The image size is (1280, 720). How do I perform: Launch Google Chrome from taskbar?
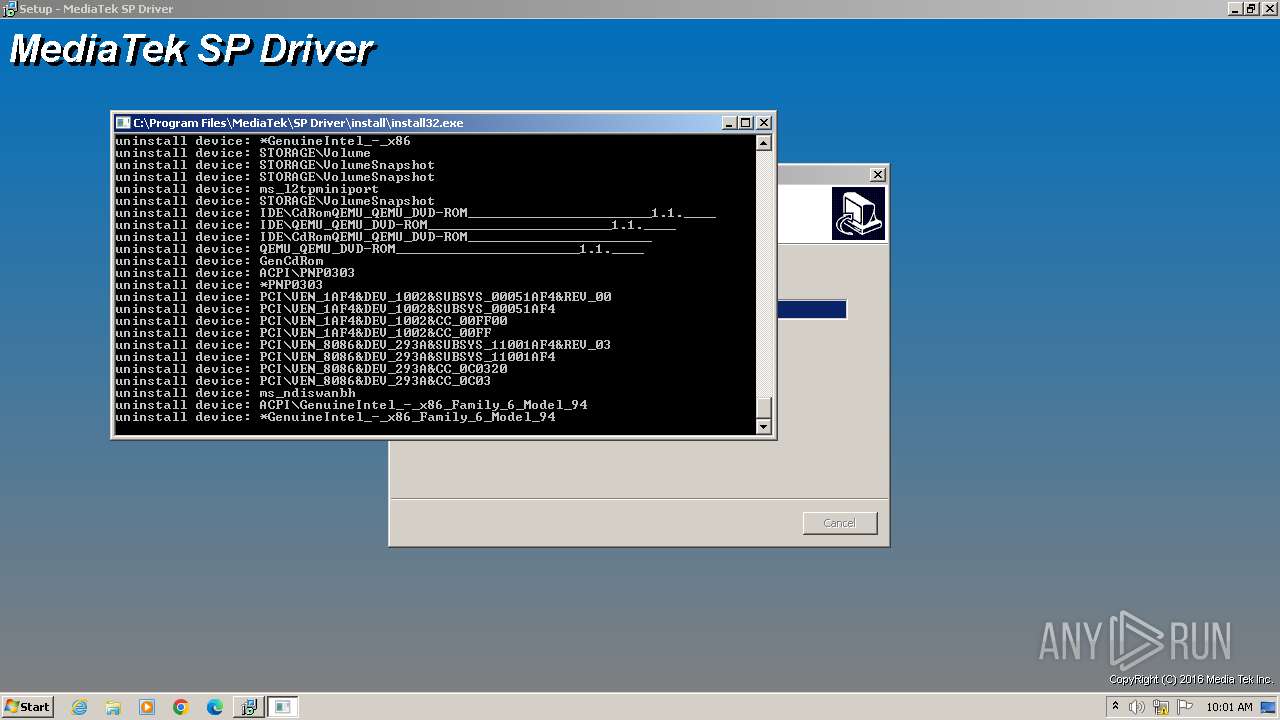coord(181,707)
